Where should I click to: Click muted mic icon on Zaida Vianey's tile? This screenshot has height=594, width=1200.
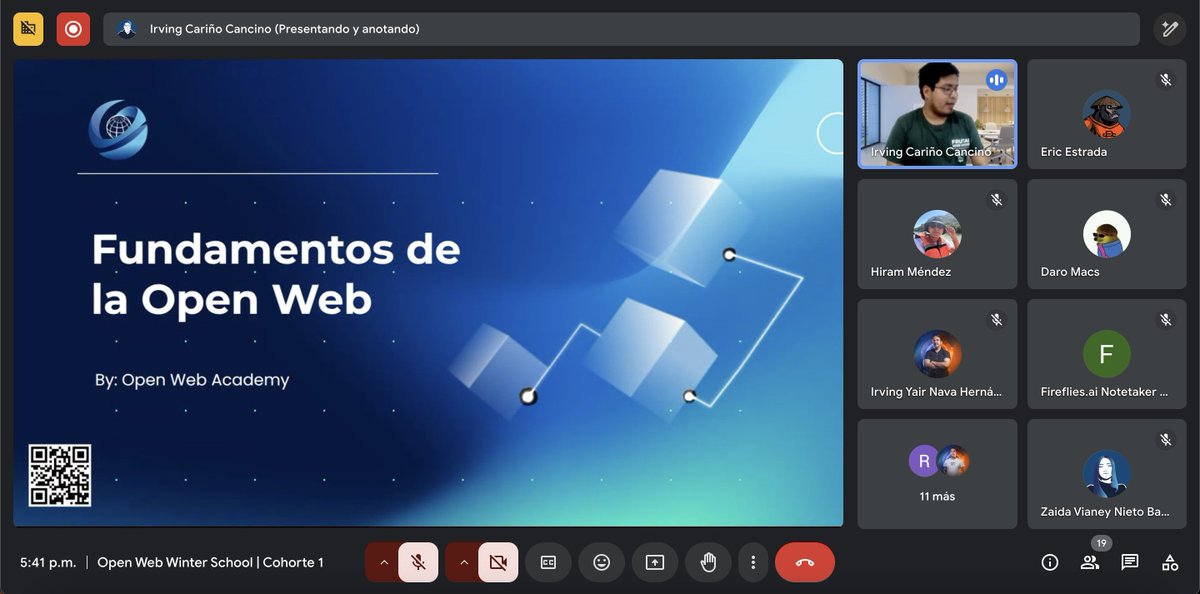point(1166,440)
